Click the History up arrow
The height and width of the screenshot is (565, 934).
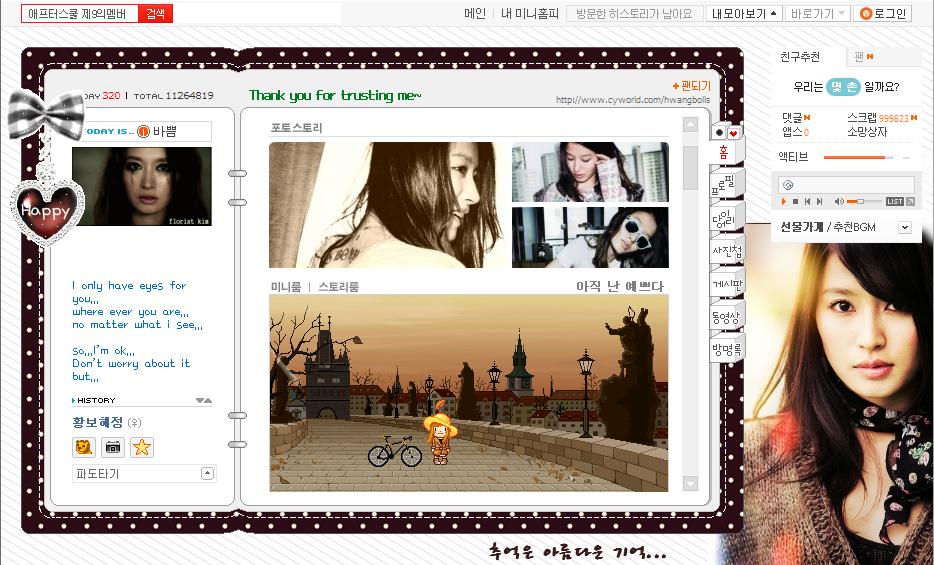tap(208, 400)
